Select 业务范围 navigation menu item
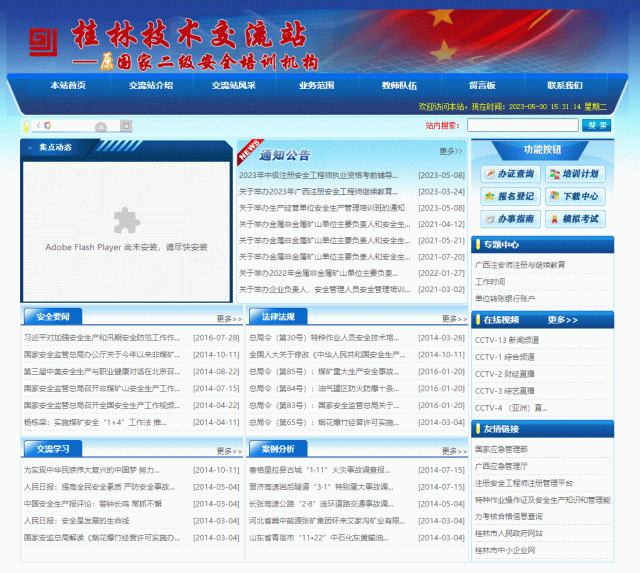The width and height of the screenshot is (640, 573). click(316, 86)
